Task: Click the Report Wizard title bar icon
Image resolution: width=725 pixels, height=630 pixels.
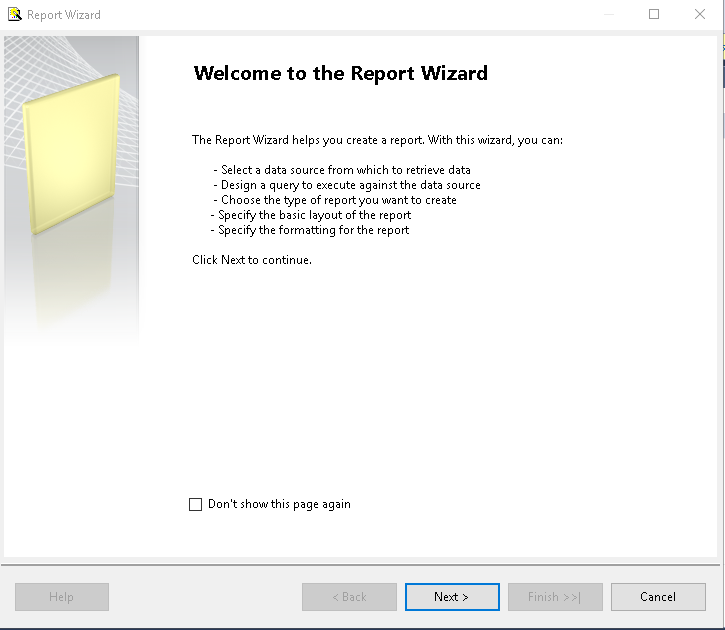Action: click(x=14, y=15)
